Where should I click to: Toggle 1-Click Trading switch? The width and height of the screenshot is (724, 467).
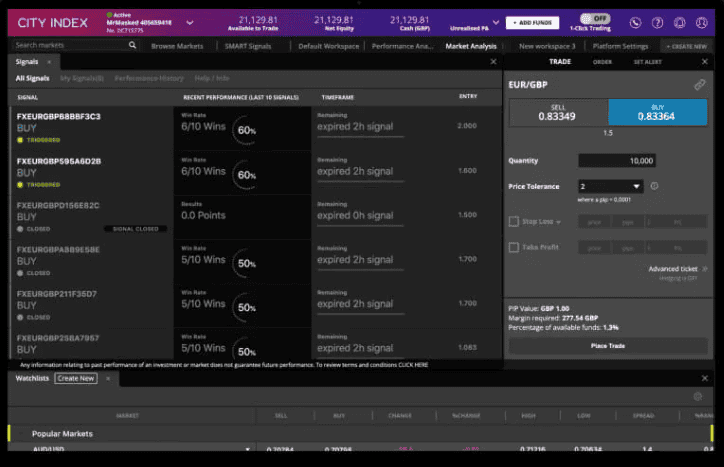[595, 18]
